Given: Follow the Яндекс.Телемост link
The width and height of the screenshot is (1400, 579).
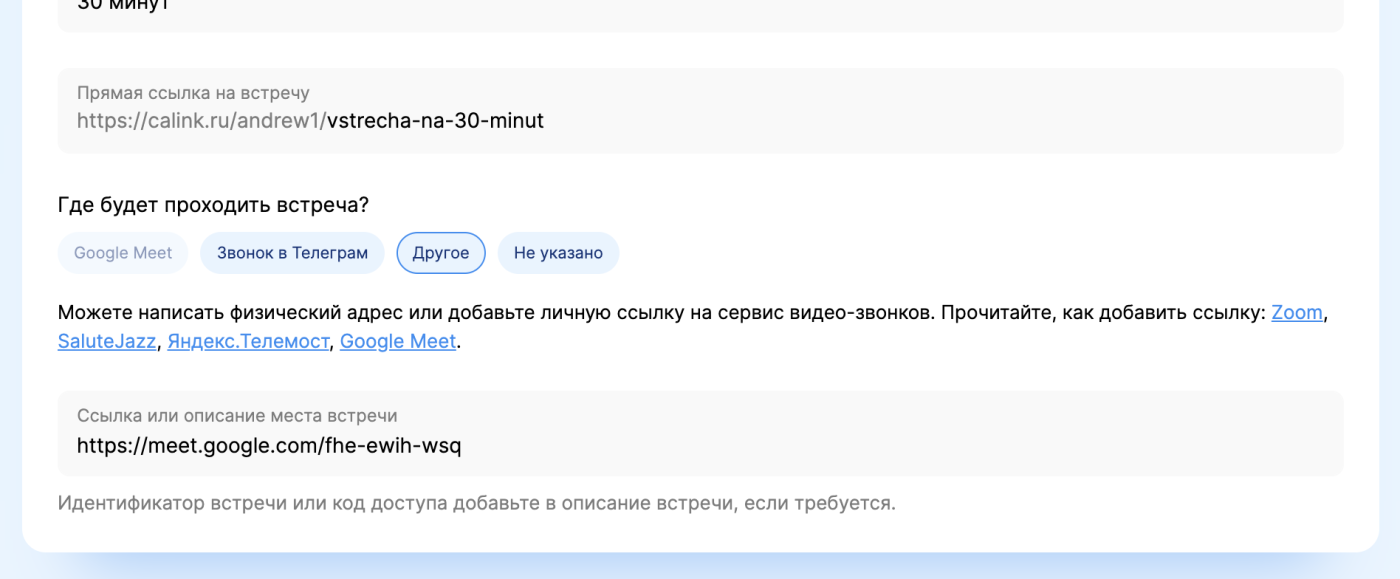Looking at the screenshot, I should pos(248,341).
